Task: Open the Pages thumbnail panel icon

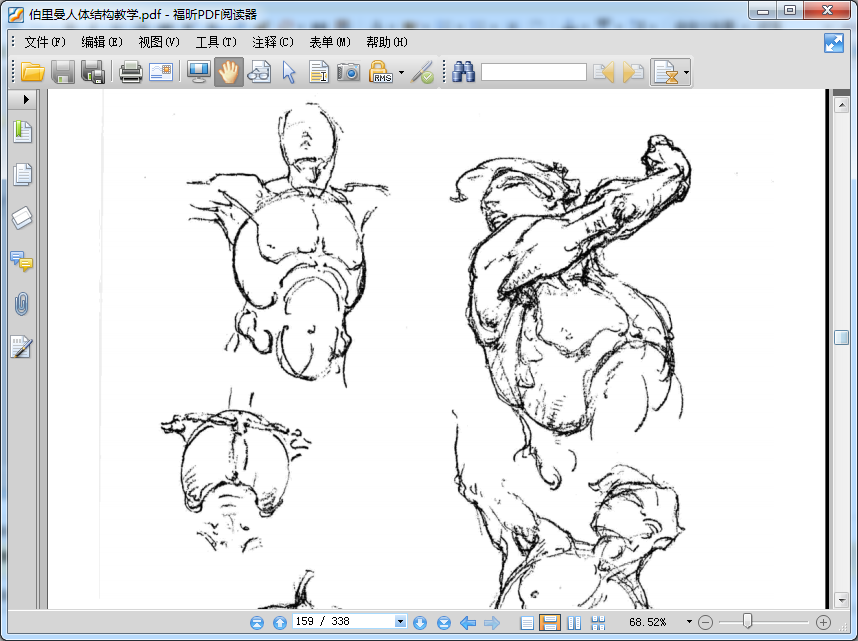Action: (x=22, y=175)
